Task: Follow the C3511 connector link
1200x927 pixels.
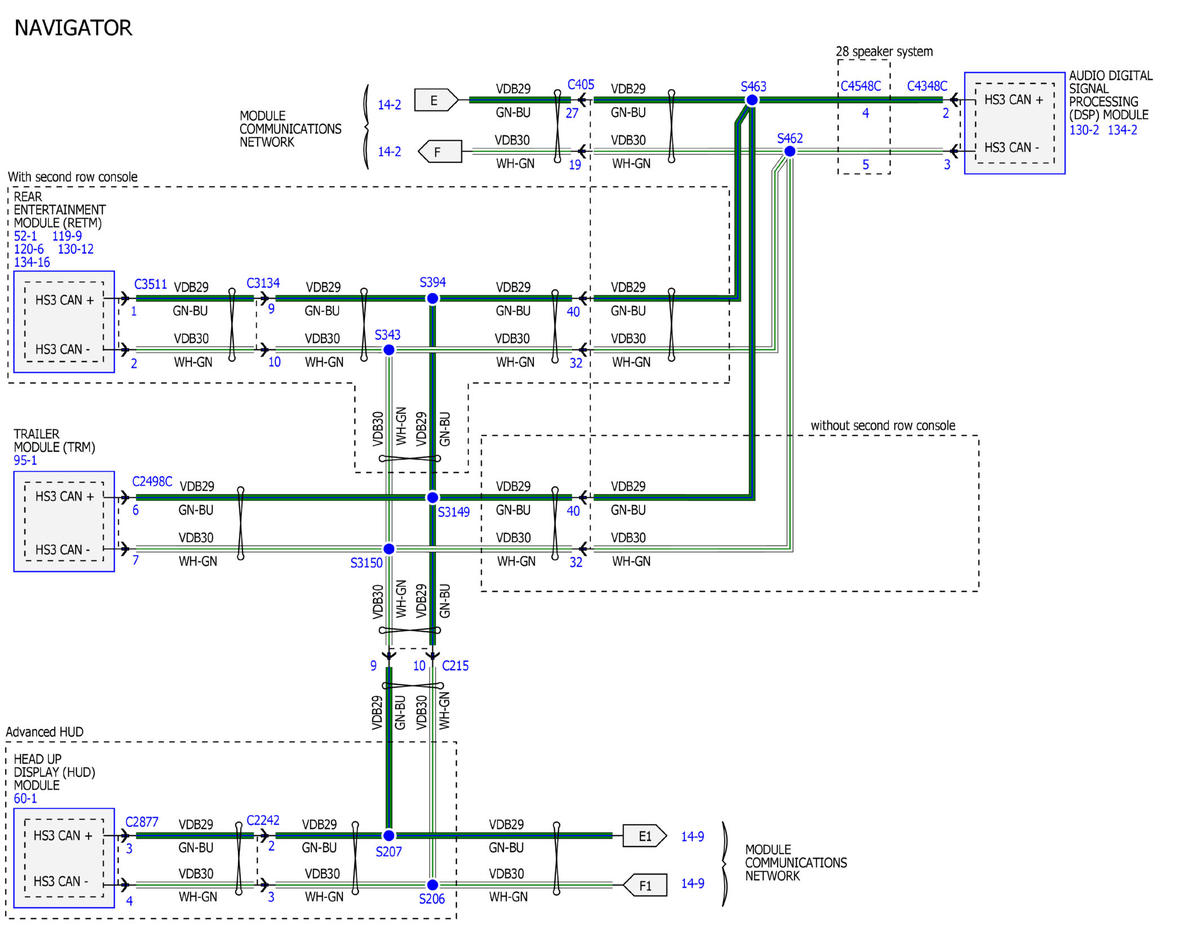Action: (x=150, y=284)
